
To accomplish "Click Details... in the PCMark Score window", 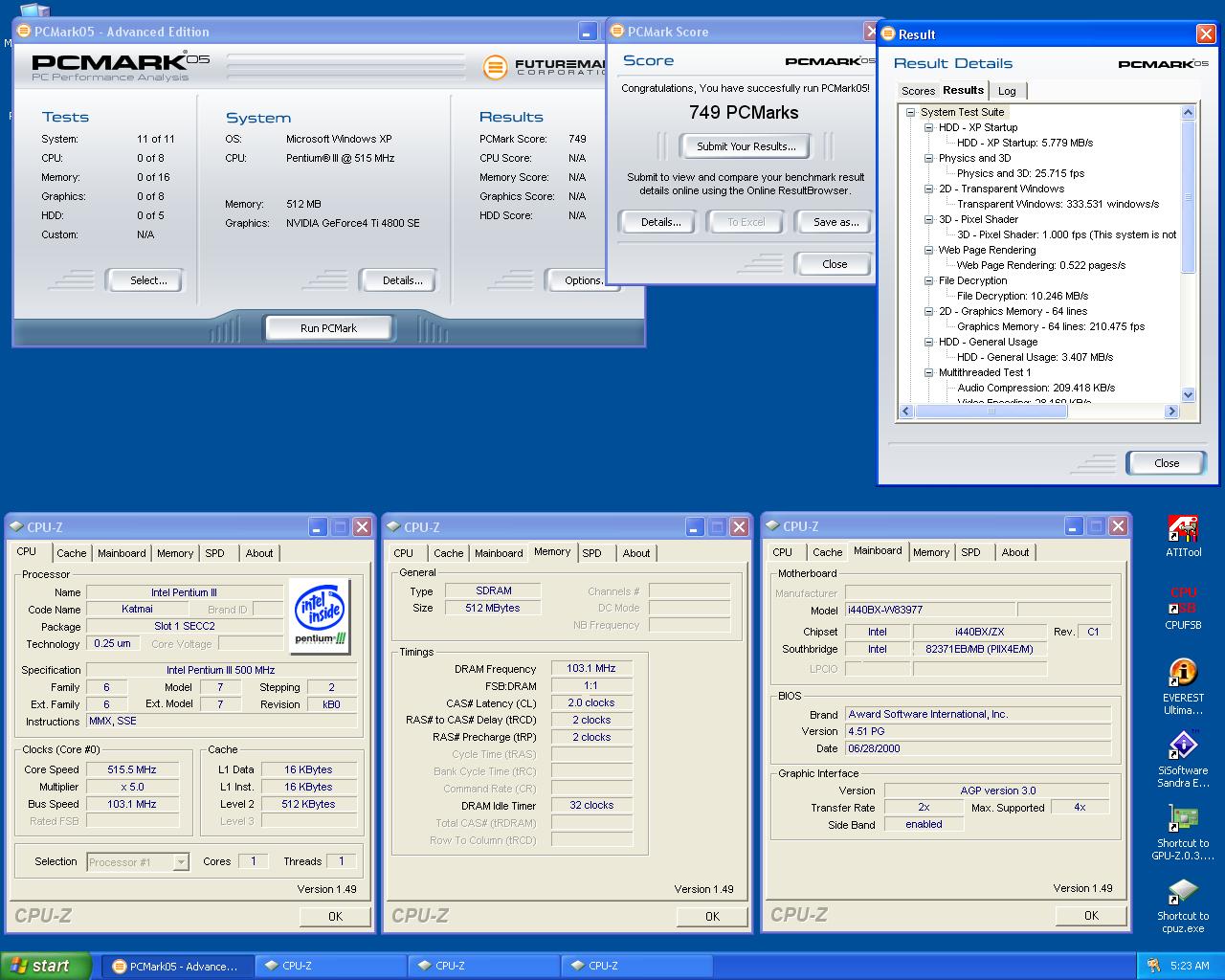I will [x=660, y=222].
